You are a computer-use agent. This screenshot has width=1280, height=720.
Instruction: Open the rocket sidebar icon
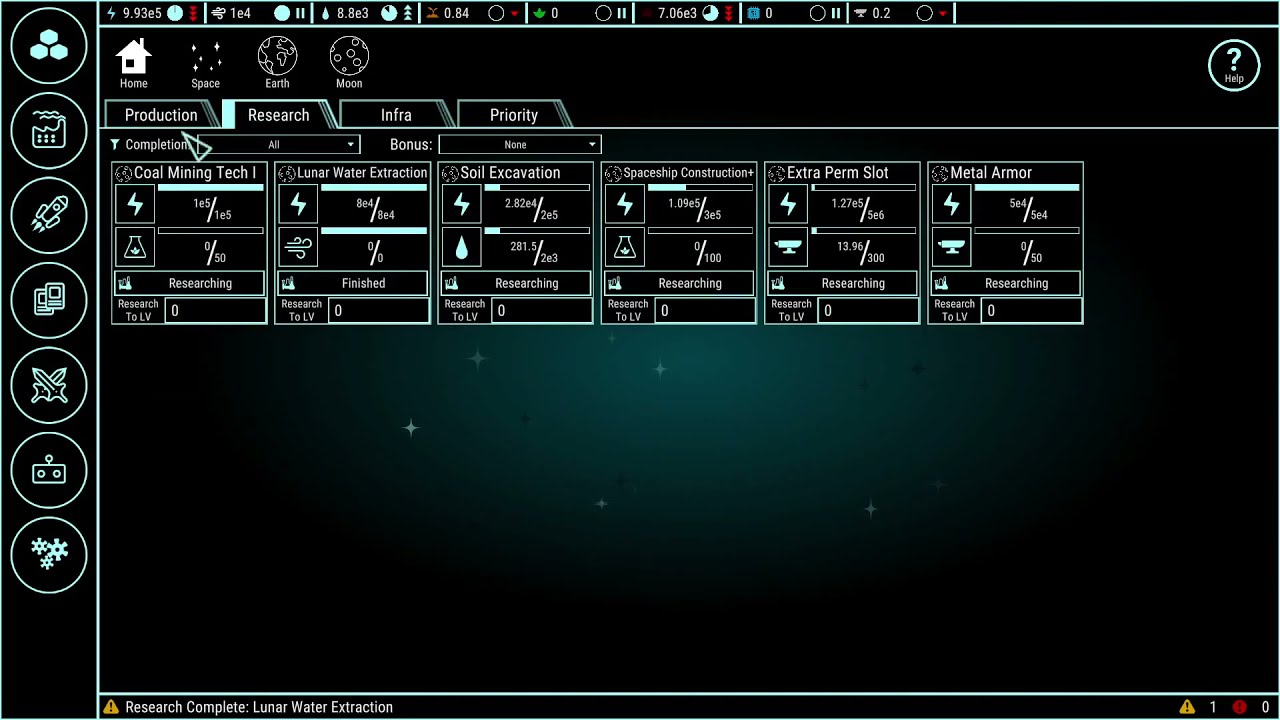(x=49, y=216)
